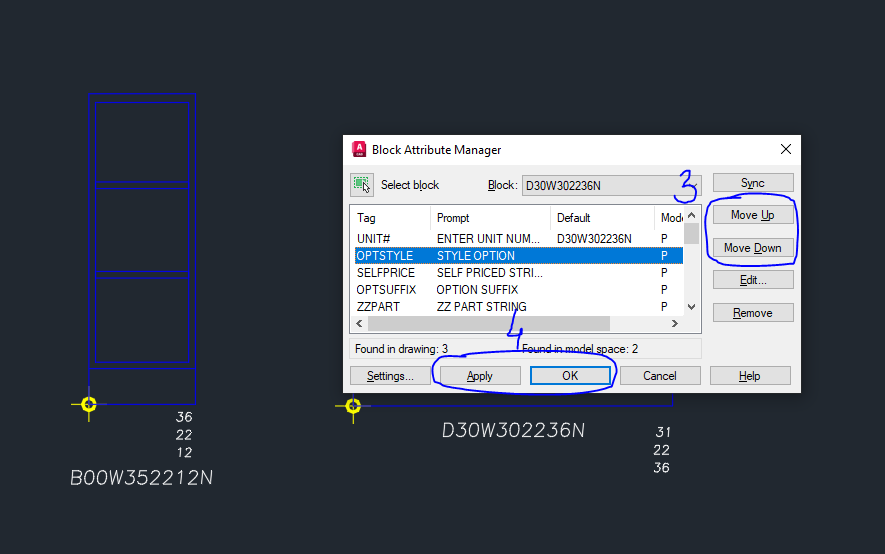The width and height of the screenshot is (885, 554).
Task: Click the yellow insertion point below the dialog
Action: click(x=353, y=406)
